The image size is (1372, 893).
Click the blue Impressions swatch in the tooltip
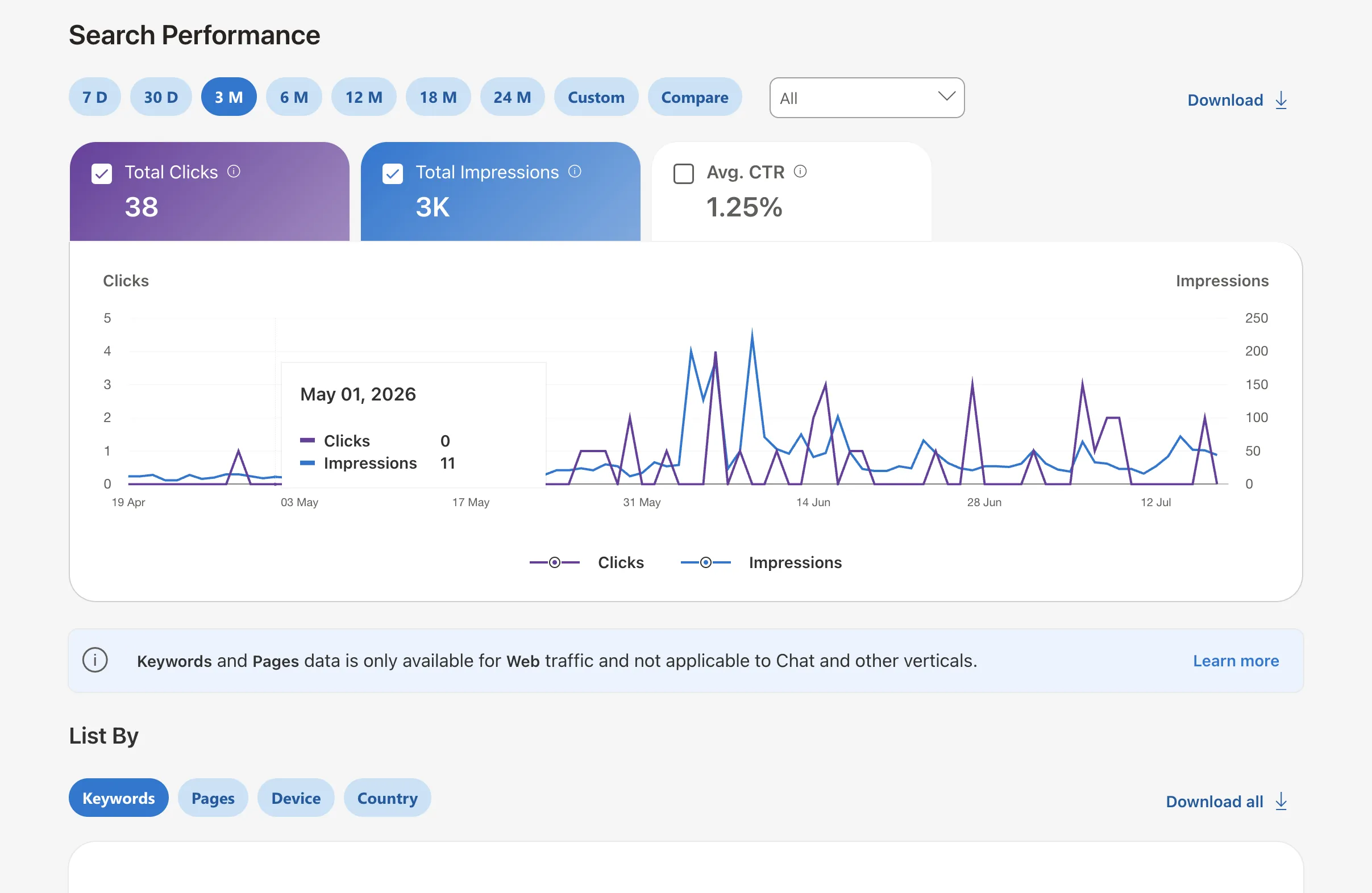point(307,462)
